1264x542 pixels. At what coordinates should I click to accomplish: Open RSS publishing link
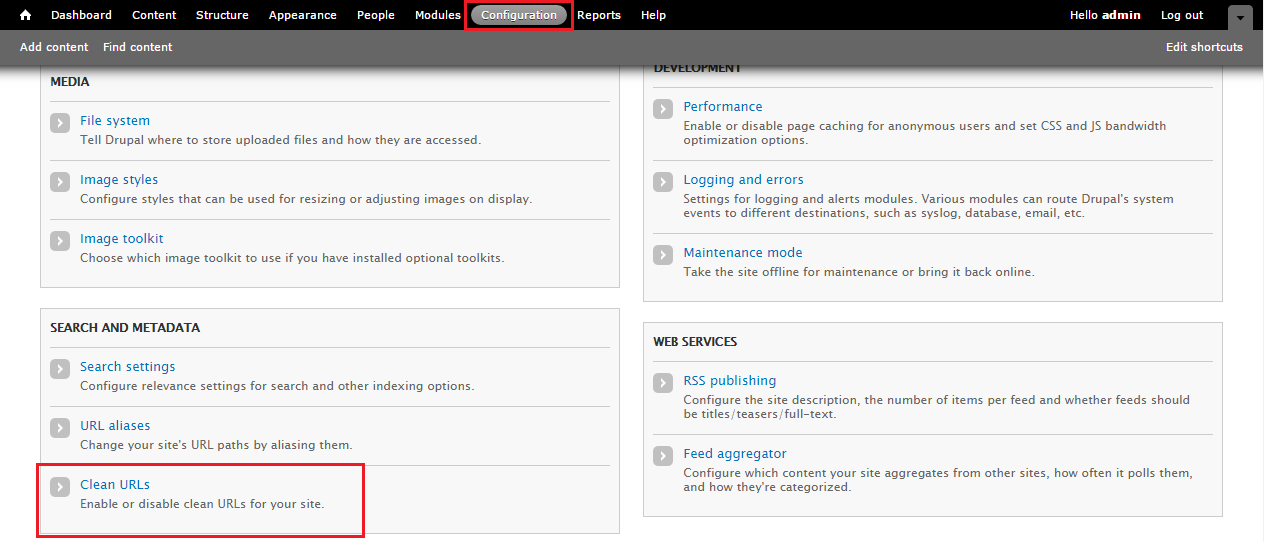click(x=730, y=381)
